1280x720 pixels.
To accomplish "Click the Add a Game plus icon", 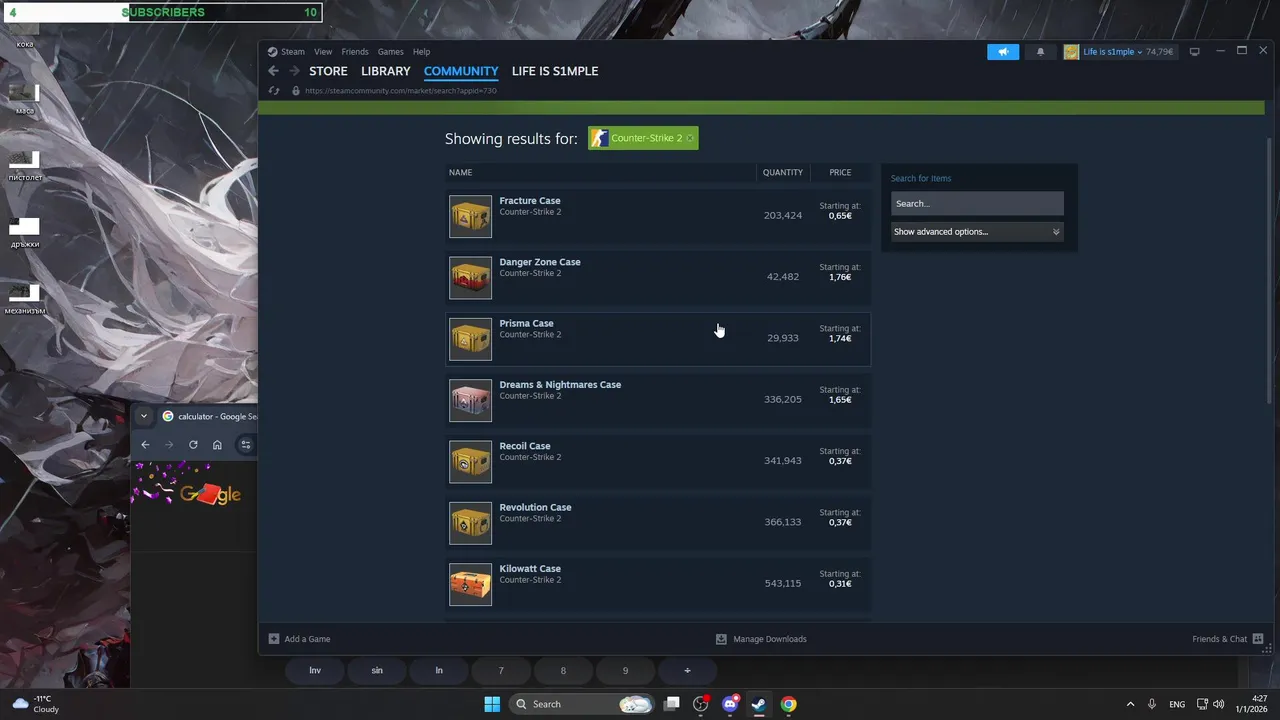I will pyautogui.click(x=274, y=639).
